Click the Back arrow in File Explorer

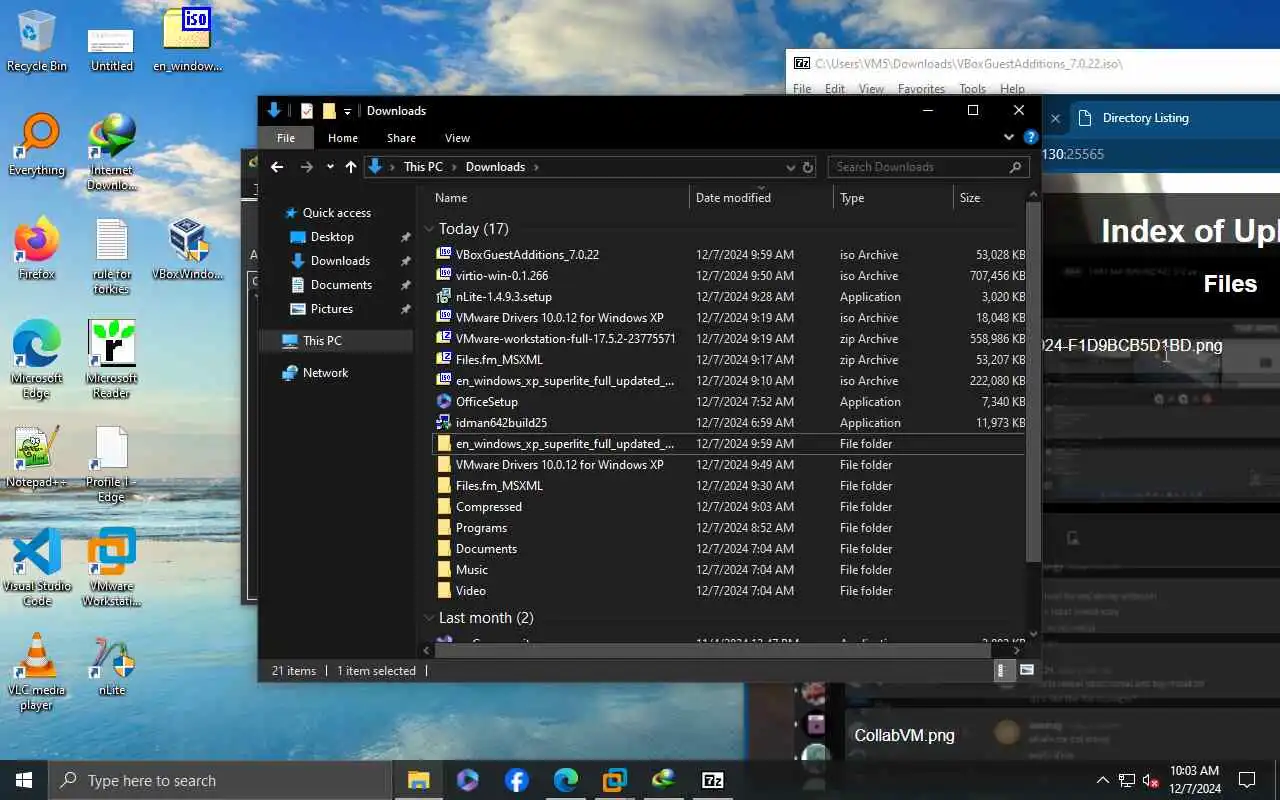pyautogui.click(x=277, y=167)
